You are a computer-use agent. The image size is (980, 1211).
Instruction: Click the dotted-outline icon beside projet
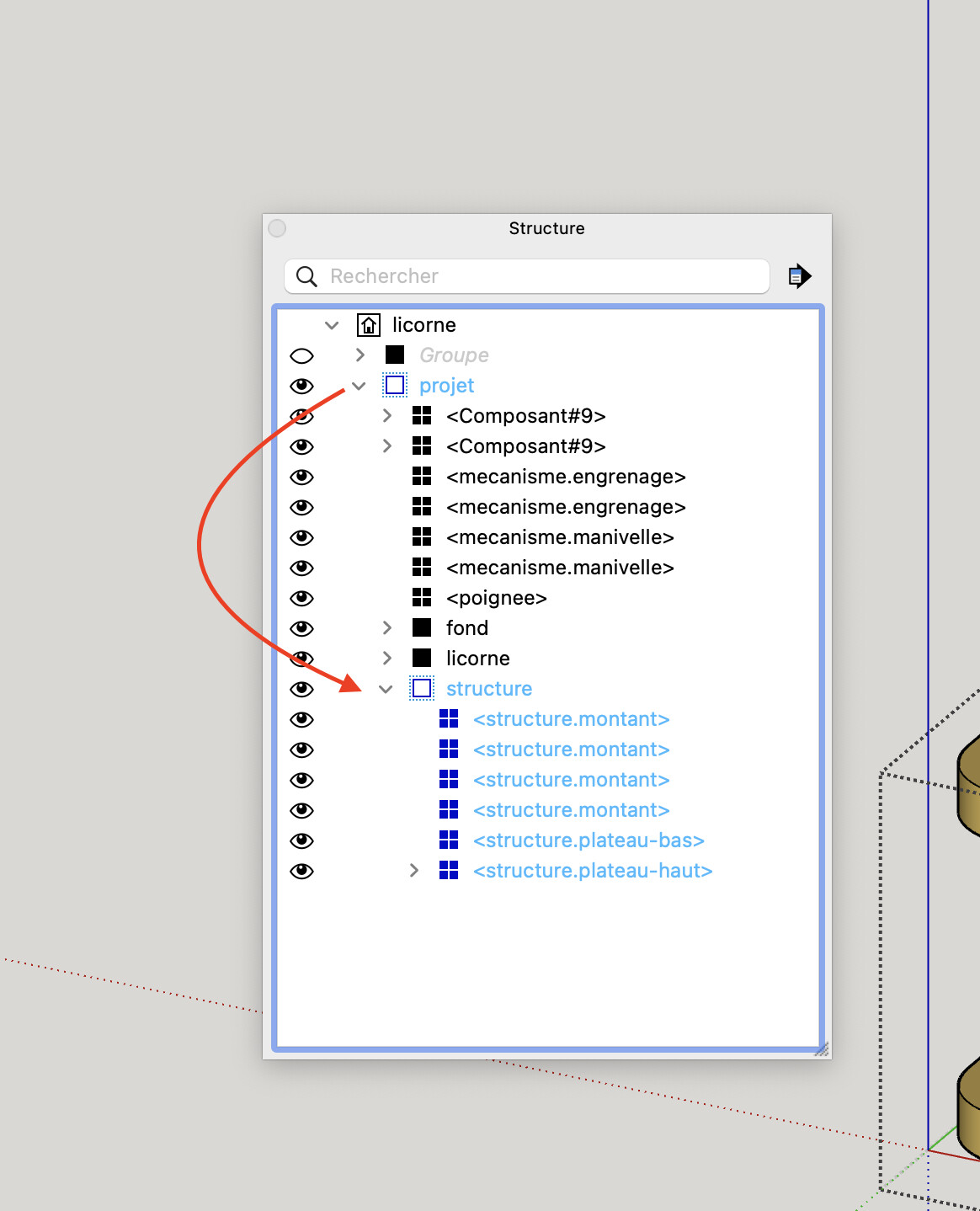click(395, 385)
